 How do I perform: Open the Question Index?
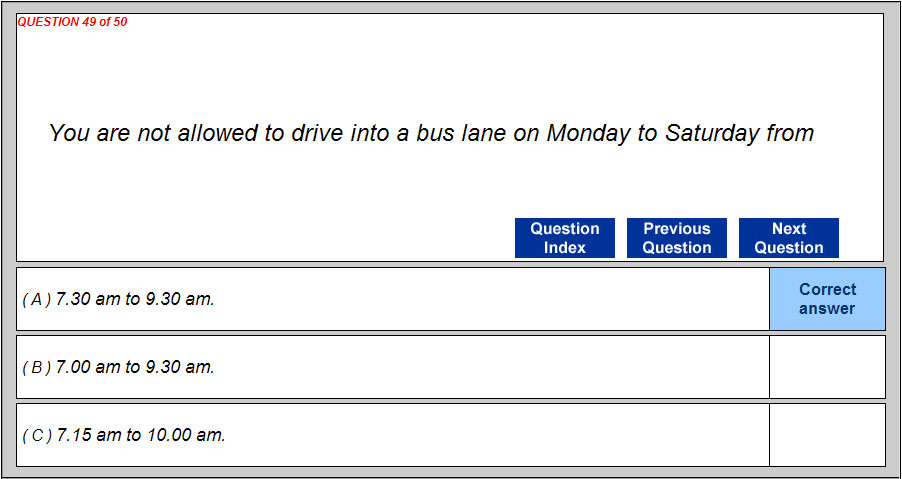(x=565, y=238)
